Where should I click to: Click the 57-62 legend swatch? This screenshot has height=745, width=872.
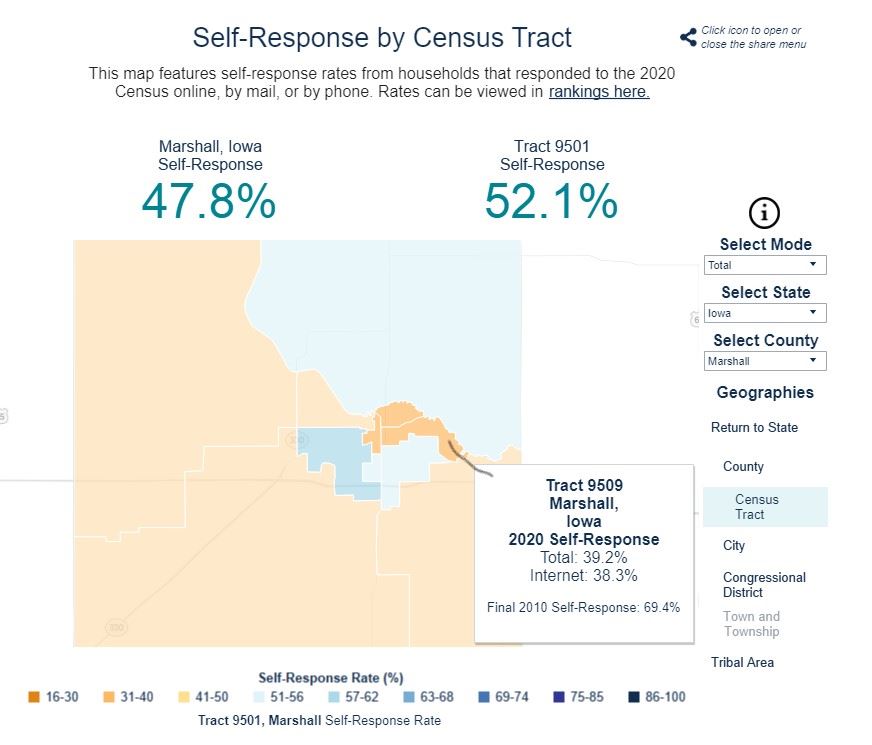334,697
